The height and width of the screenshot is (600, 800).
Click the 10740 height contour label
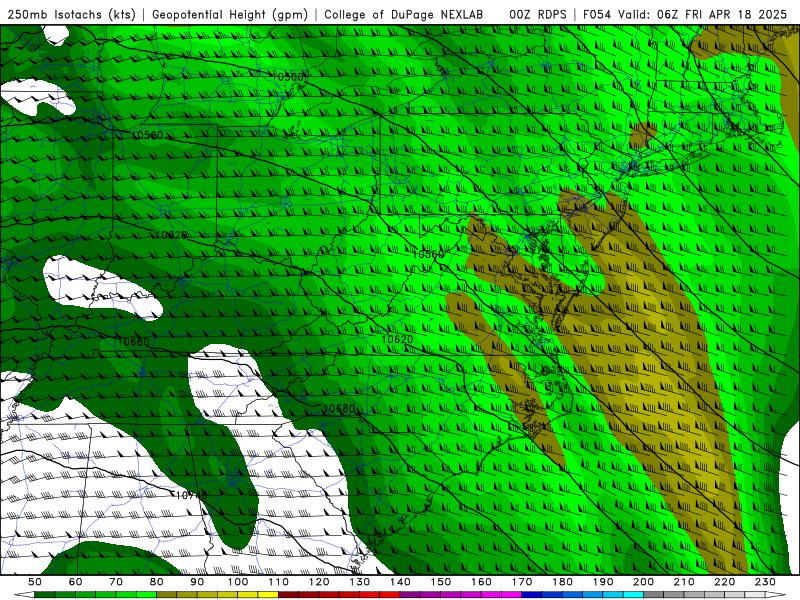point(191,495)
